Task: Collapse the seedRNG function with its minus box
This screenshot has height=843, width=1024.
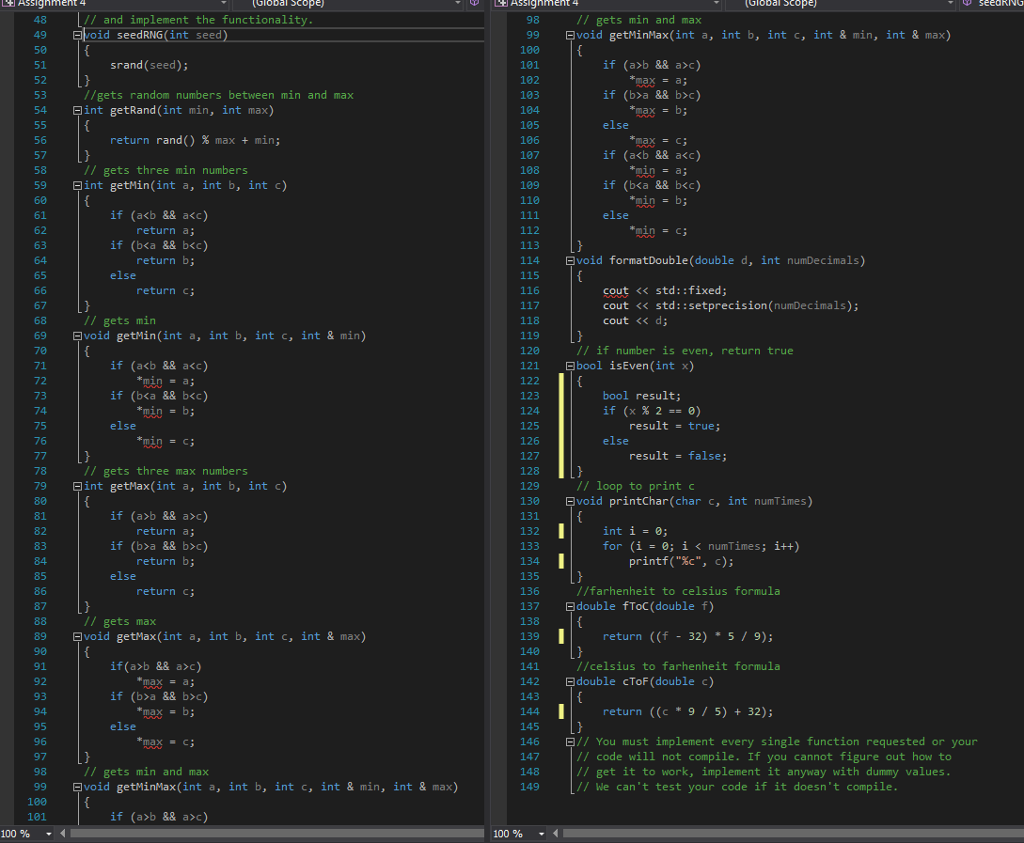Action: [x=78, y=35]
